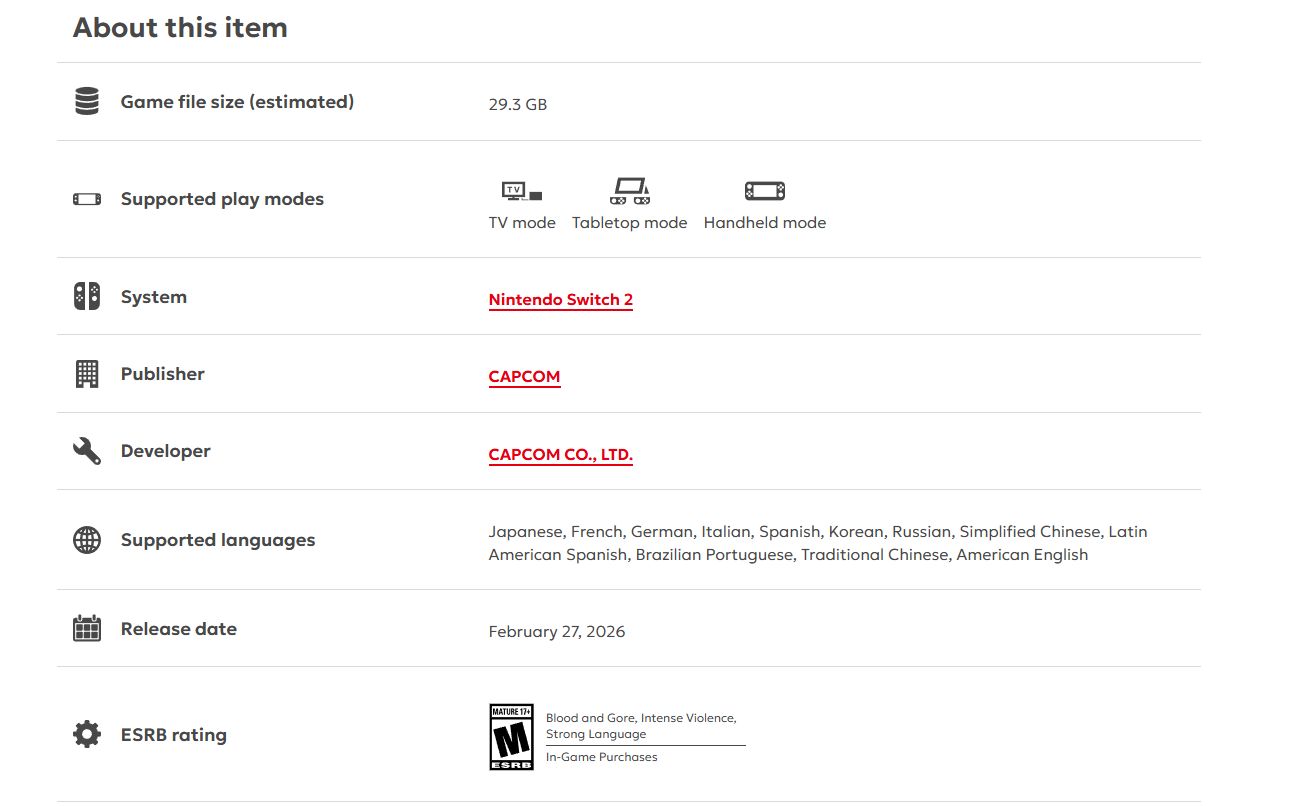This screenshot has width=1289, height=806.
Task: Click the database icon beside Game file size
Action: click(87, 101)
